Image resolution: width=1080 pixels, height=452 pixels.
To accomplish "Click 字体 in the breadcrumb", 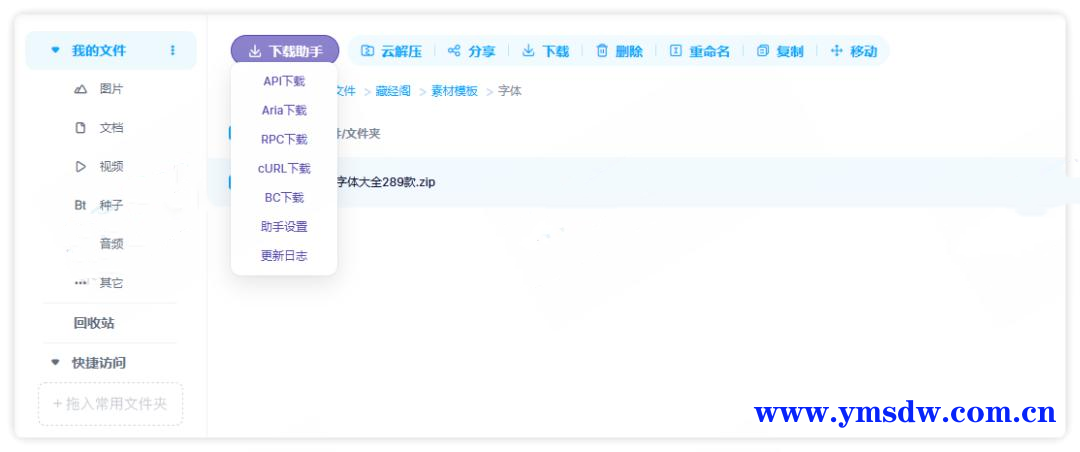I will pos(510,91).
